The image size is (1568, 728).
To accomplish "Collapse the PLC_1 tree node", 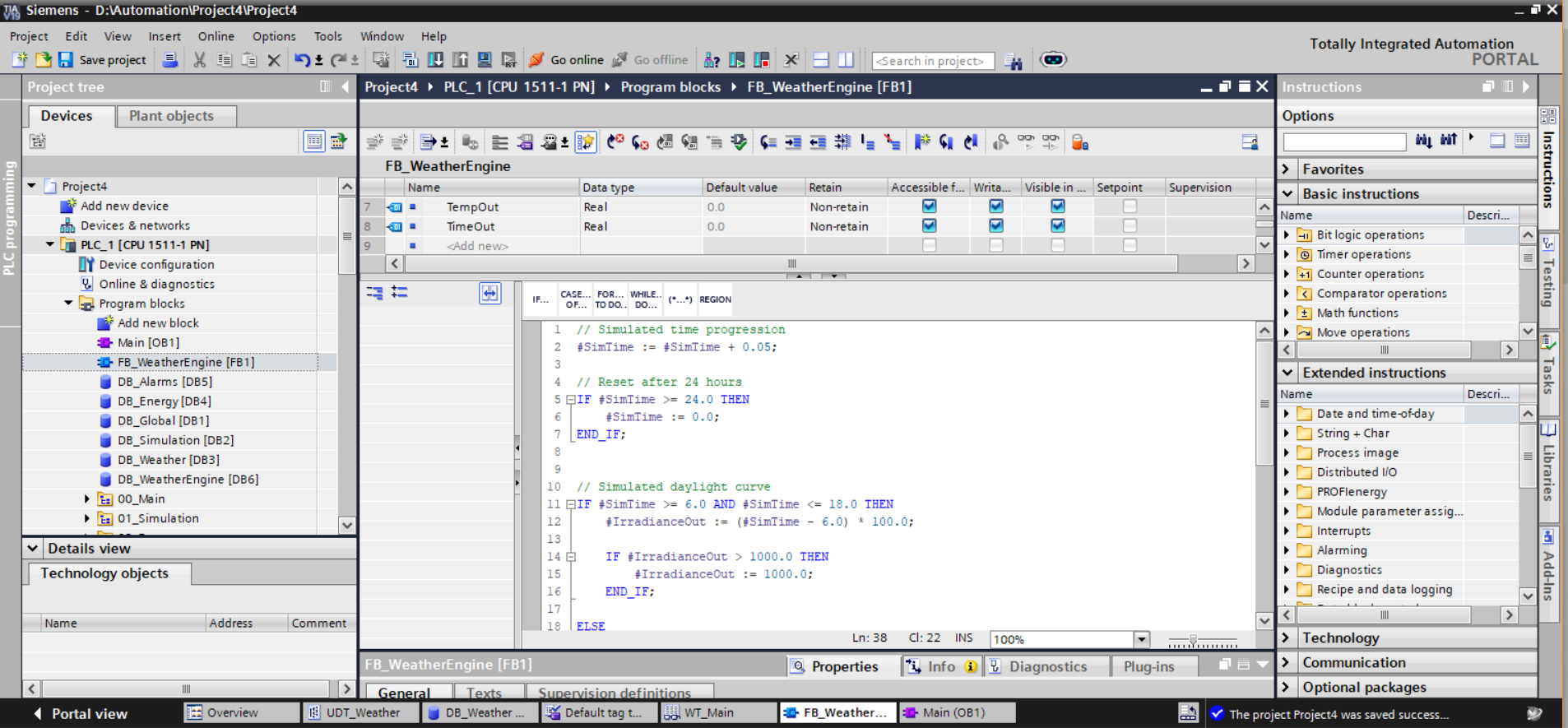I will pyautogui.click(x=50, y=244).
